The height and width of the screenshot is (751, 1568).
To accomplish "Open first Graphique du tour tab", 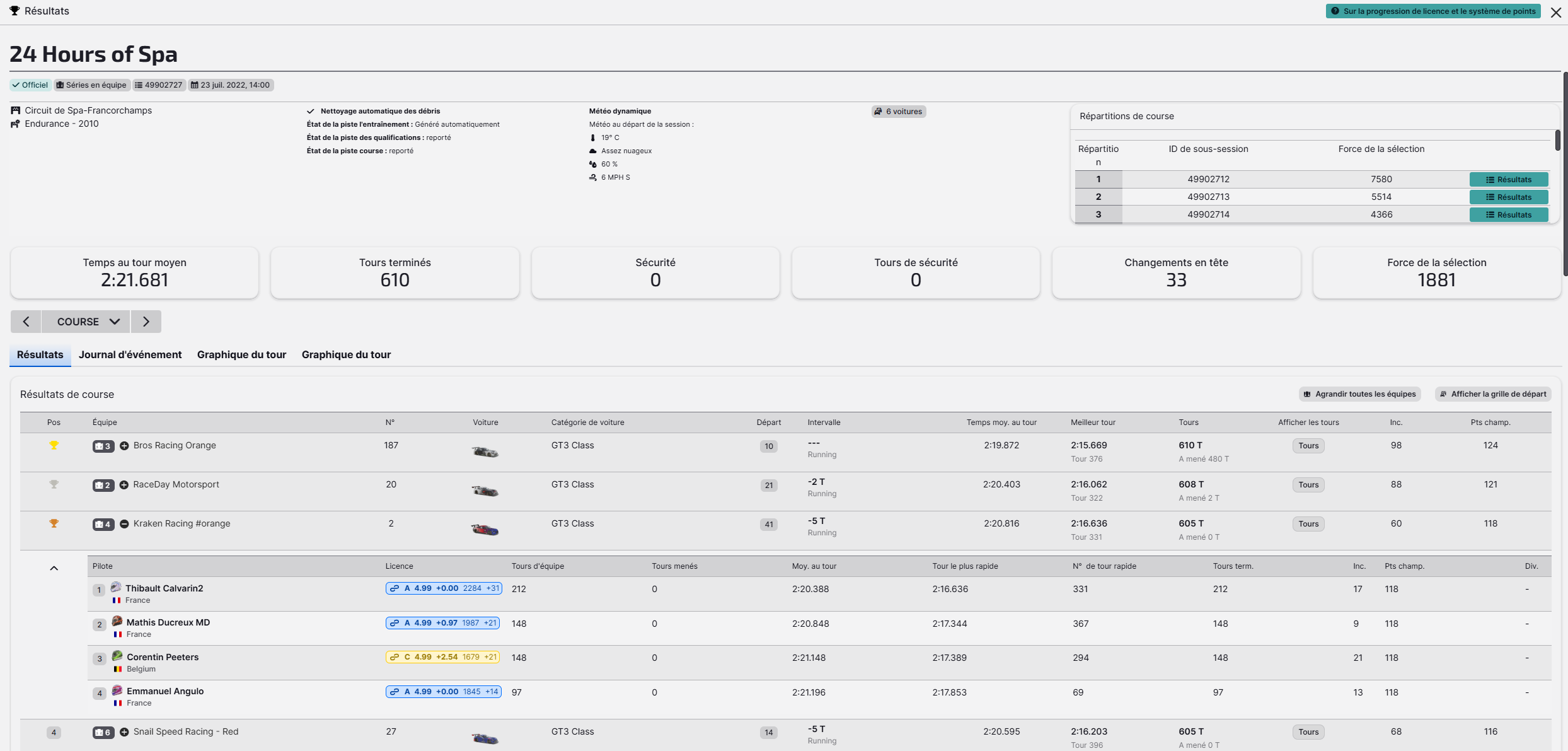I will (x=241, y=354).
